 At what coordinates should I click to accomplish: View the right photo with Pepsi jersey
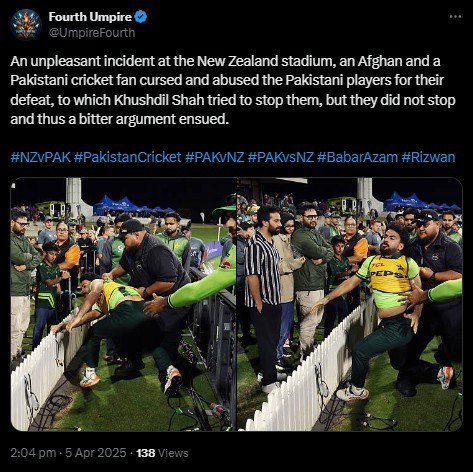point(350,304)
